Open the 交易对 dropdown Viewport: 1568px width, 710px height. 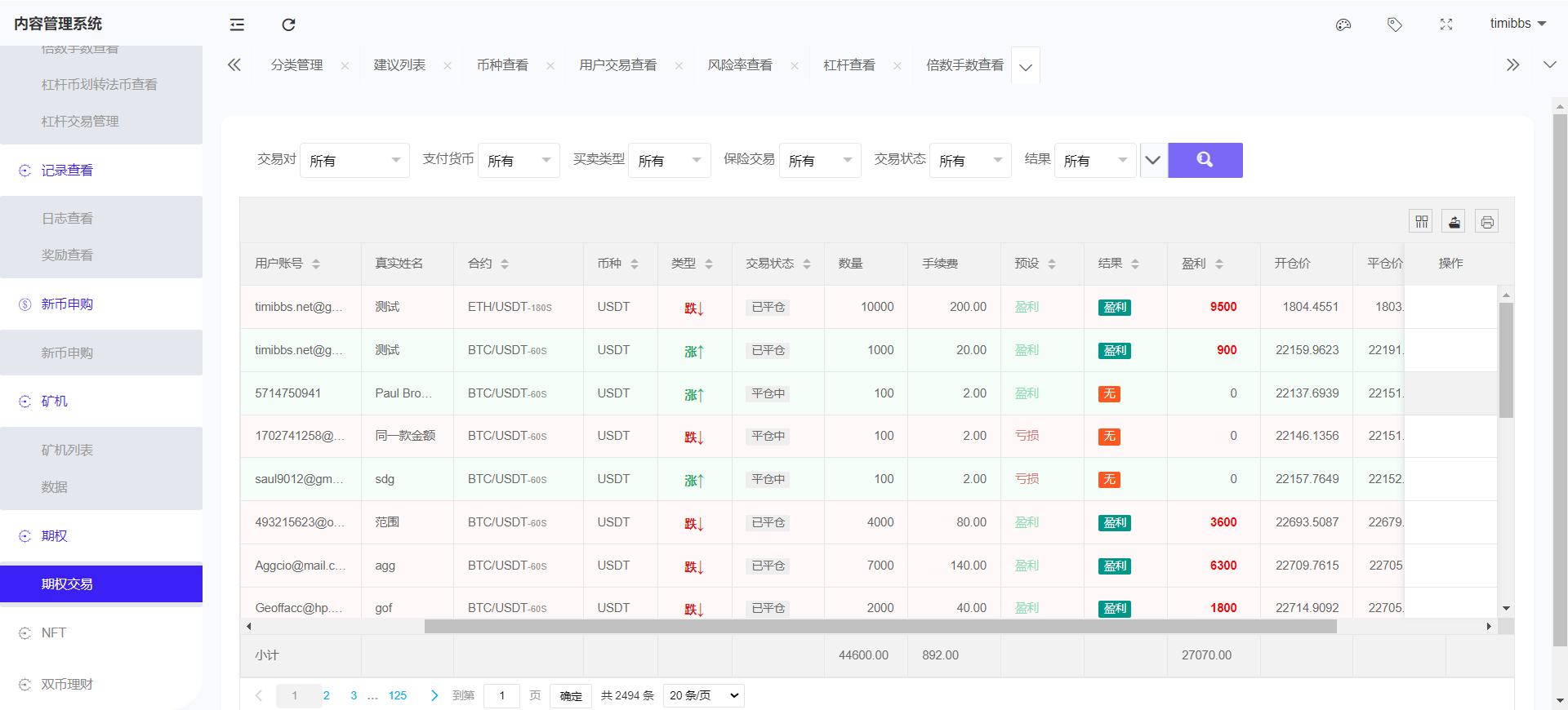(354, 161)
